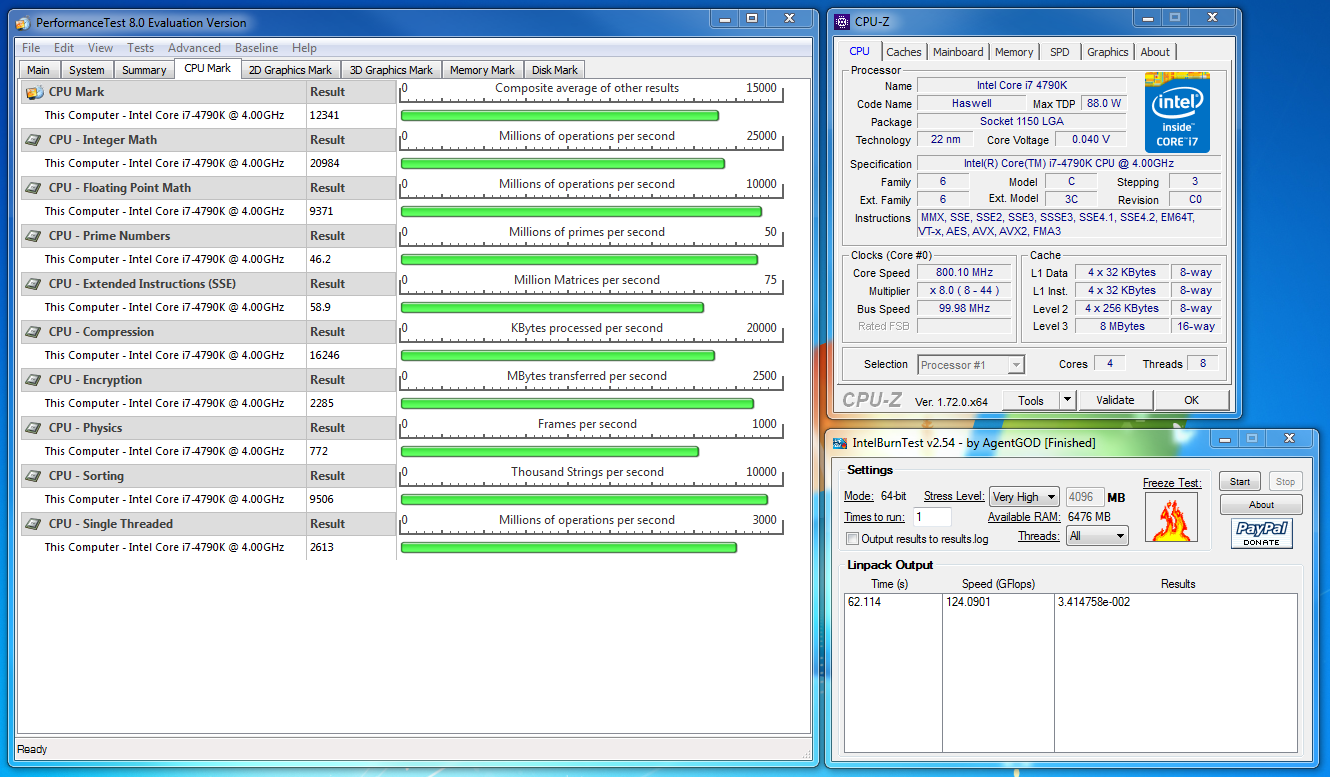Open the Processor #1 selection dropdown
The width and height of the screenshot is (1330, 777).
(970, 365)
